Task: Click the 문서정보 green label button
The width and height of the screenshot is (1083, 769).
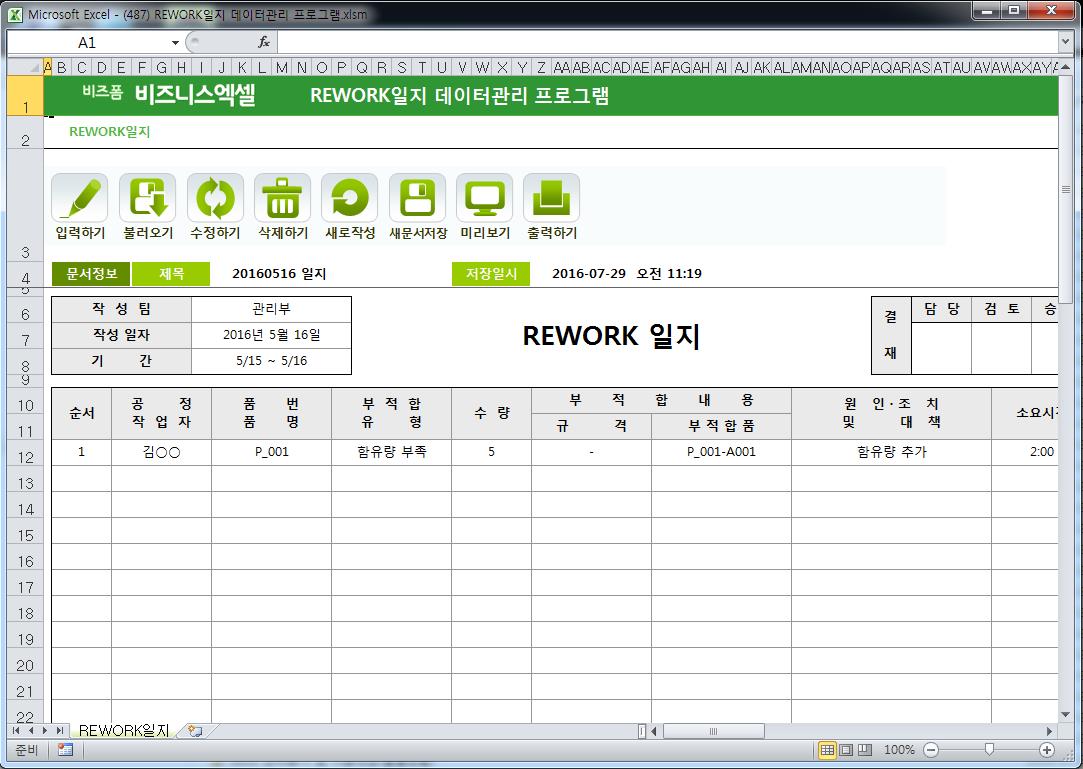Action: 91,274
